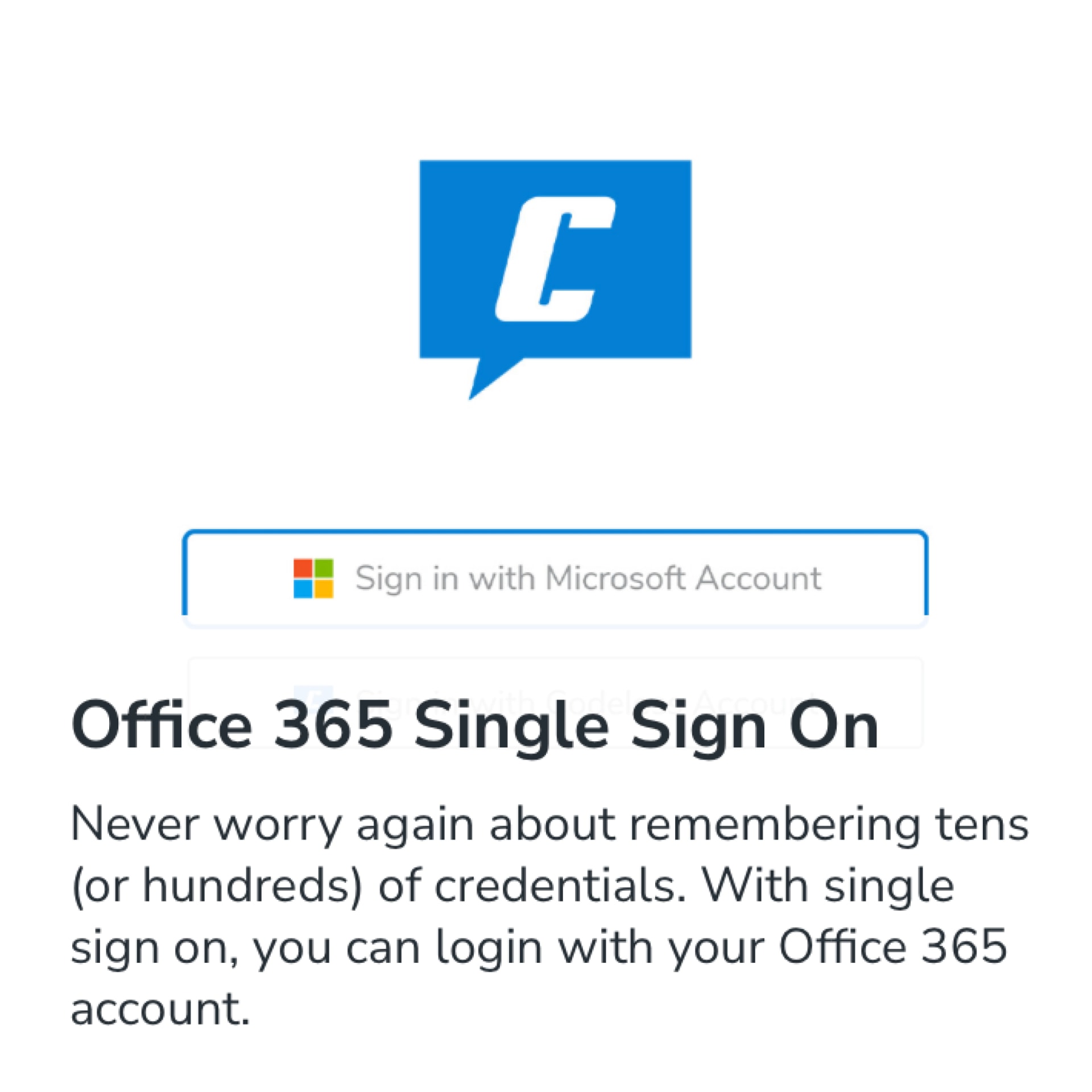Image resolution: width=1092 pixels, height=1092 pixels.
Task: Click the word 'Account' in the Microsoft button
Action: click(x=759, y=578)
